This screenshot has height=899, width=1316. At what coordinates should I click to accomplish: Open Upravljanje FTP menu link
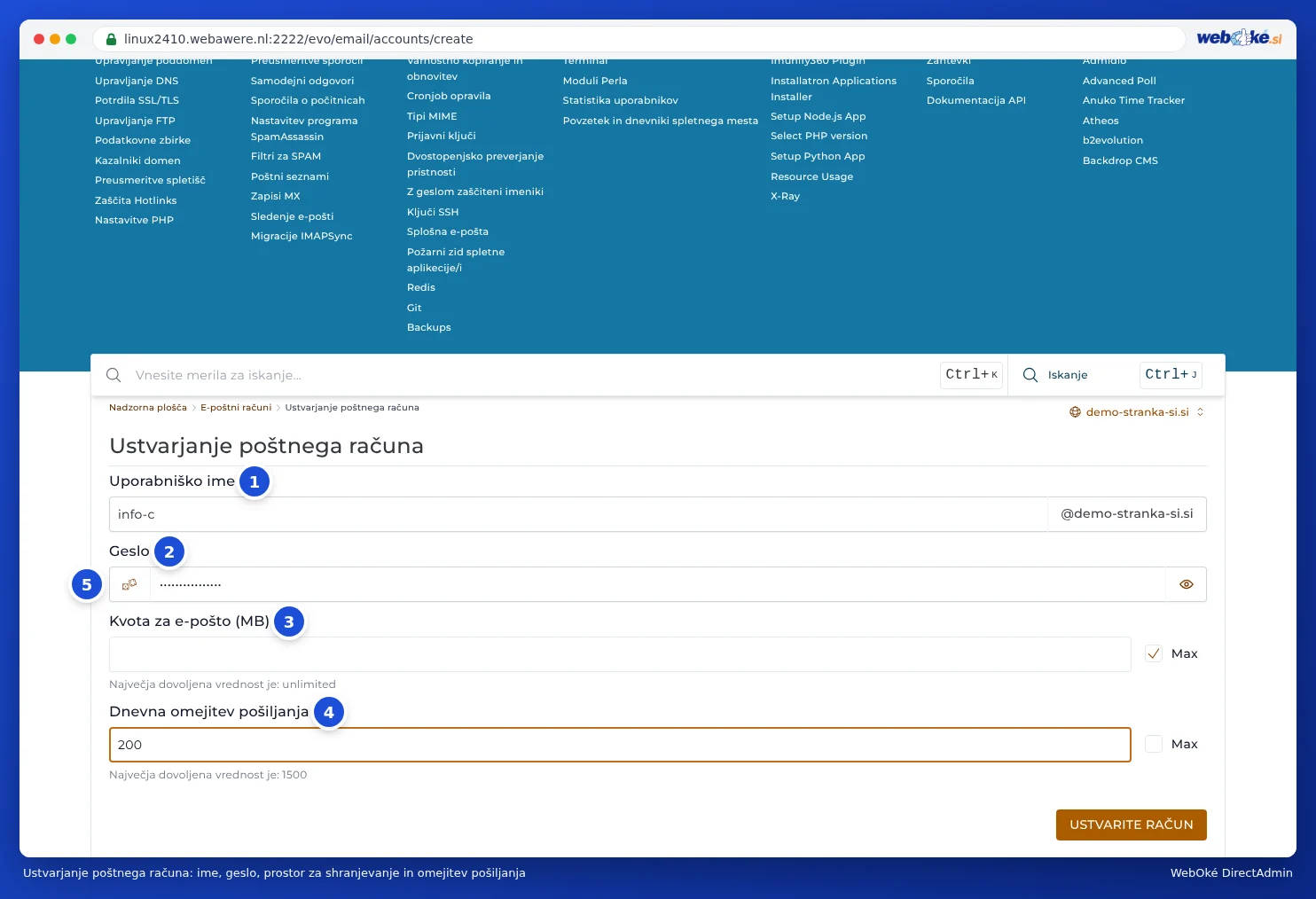point(135,121)
